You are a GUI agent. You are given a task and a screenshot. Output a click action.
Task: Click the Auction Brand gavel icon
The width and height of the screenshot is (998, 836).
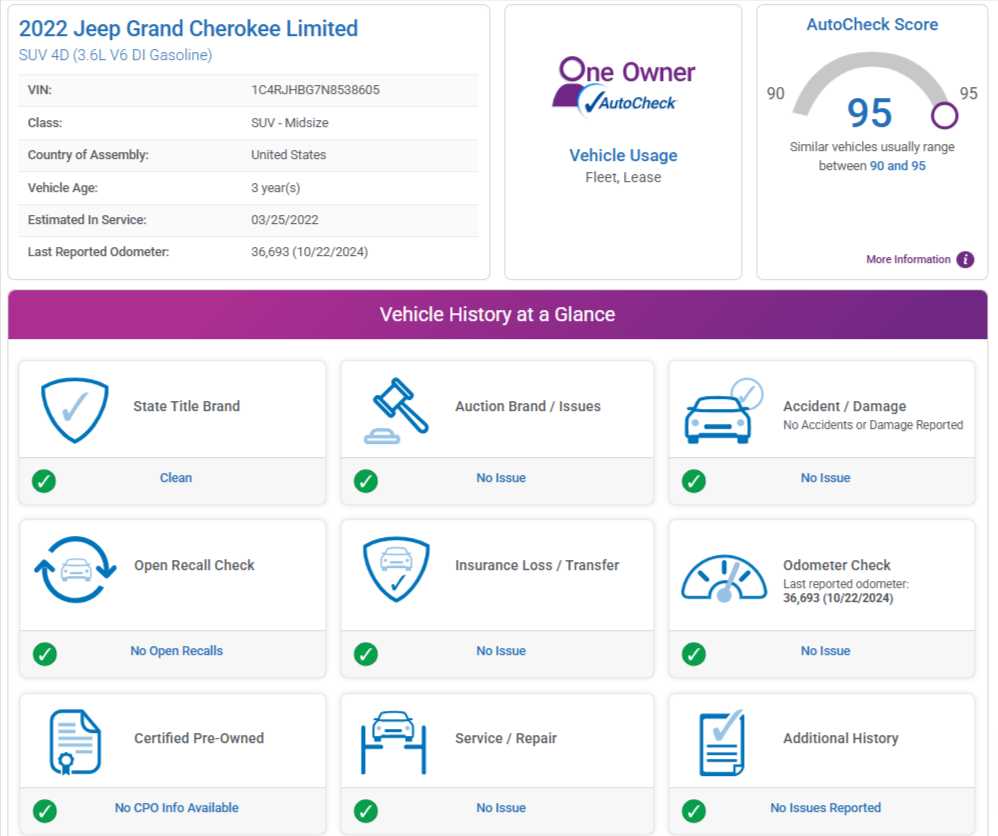pos(396,411)
